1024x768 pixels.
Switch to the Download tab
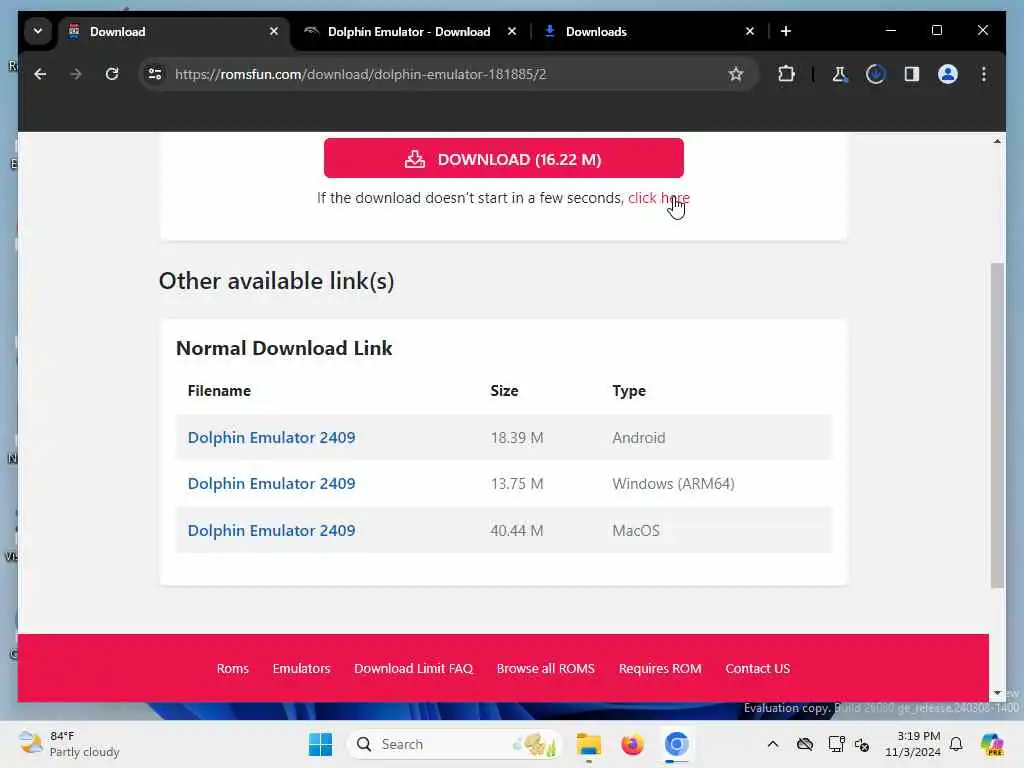(x=172, y=31)
